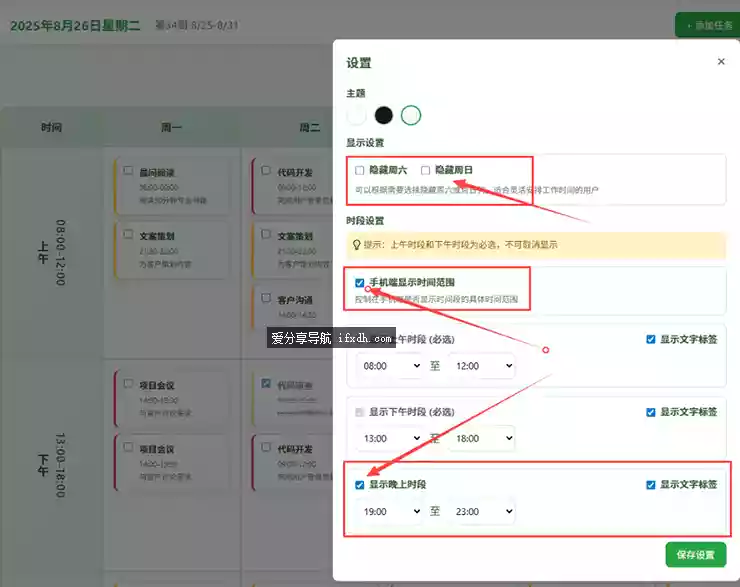Open the 12:00 morning end dropdown
Viewport: 740px width, 587px height.
click(x=482, y=366)
